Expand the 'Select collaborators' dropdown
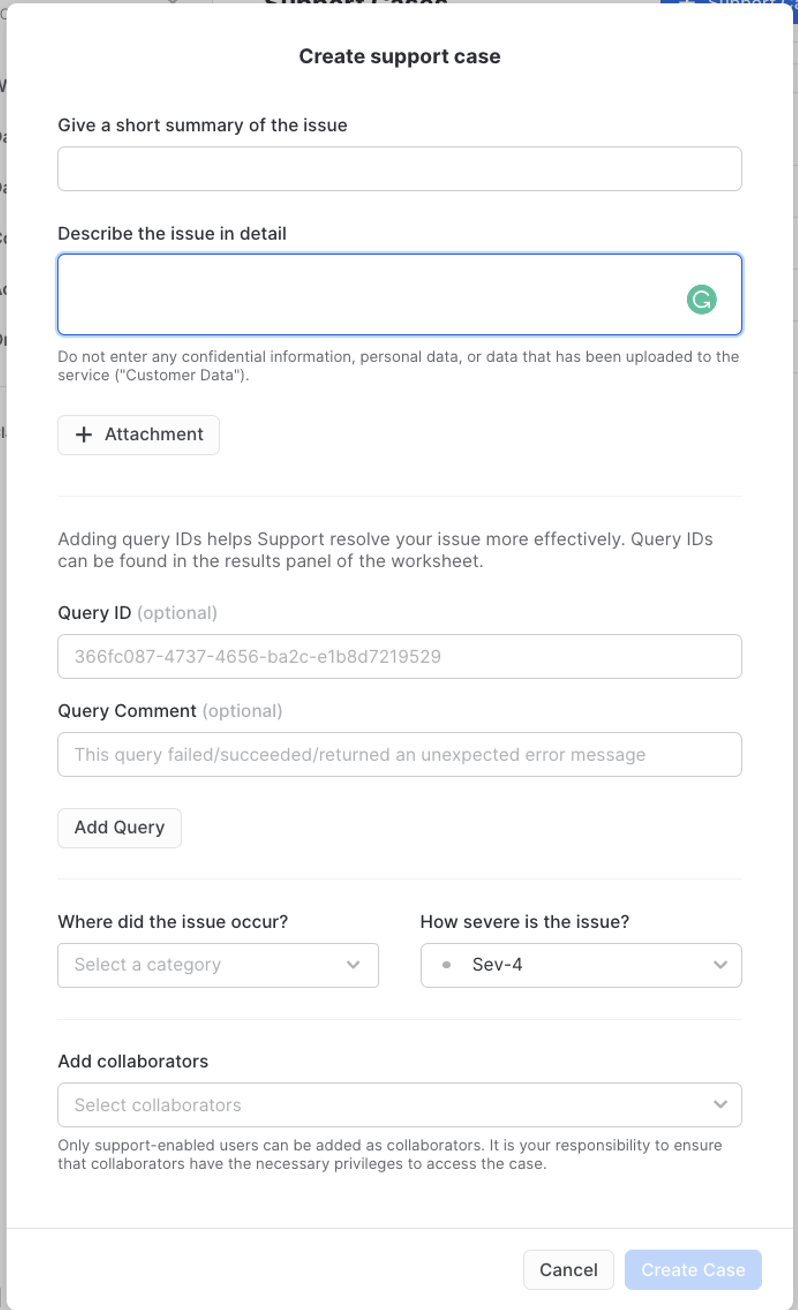The image size is (798, 1310). point(399,1104)
